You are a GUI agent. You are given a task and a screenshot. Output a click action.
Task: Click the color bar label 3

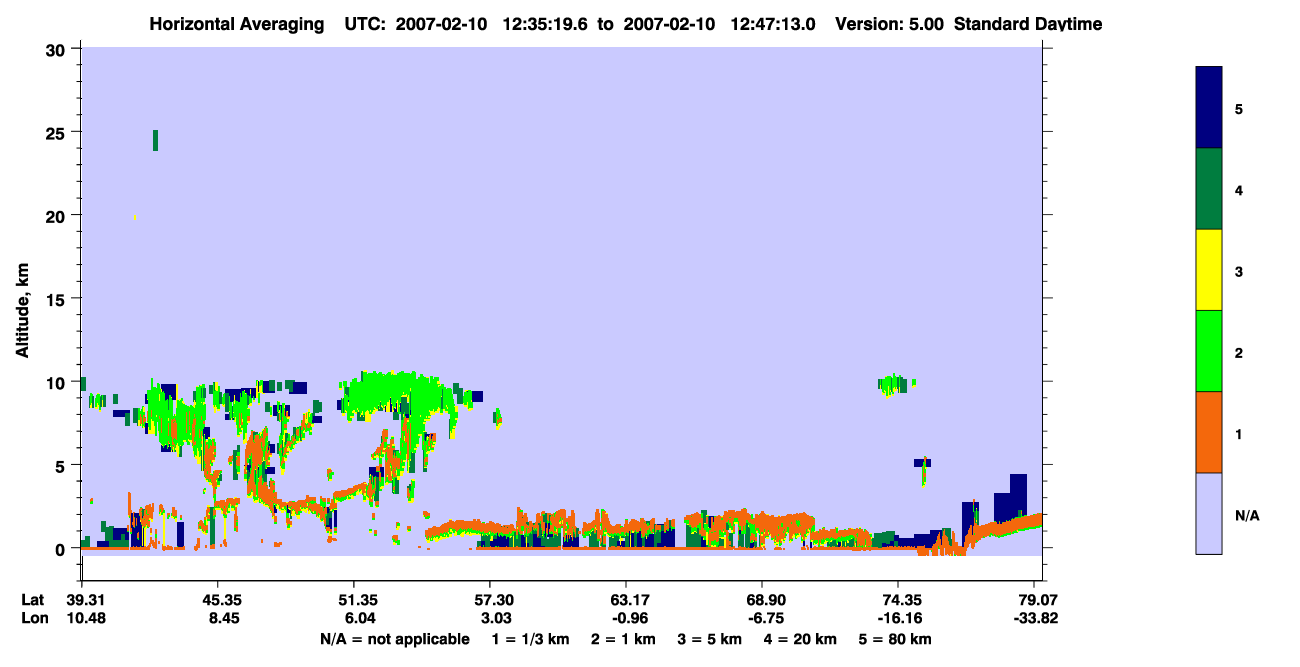tap(1239, 270)
